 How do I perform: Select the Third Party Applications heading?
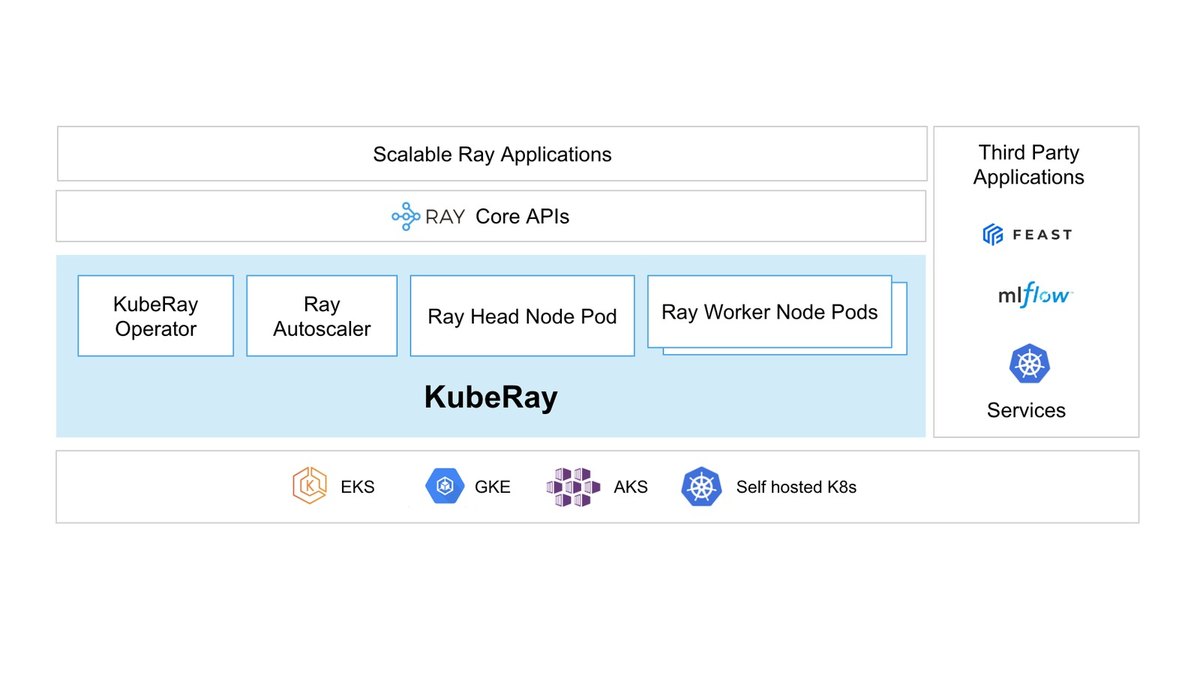(1029, 165)
